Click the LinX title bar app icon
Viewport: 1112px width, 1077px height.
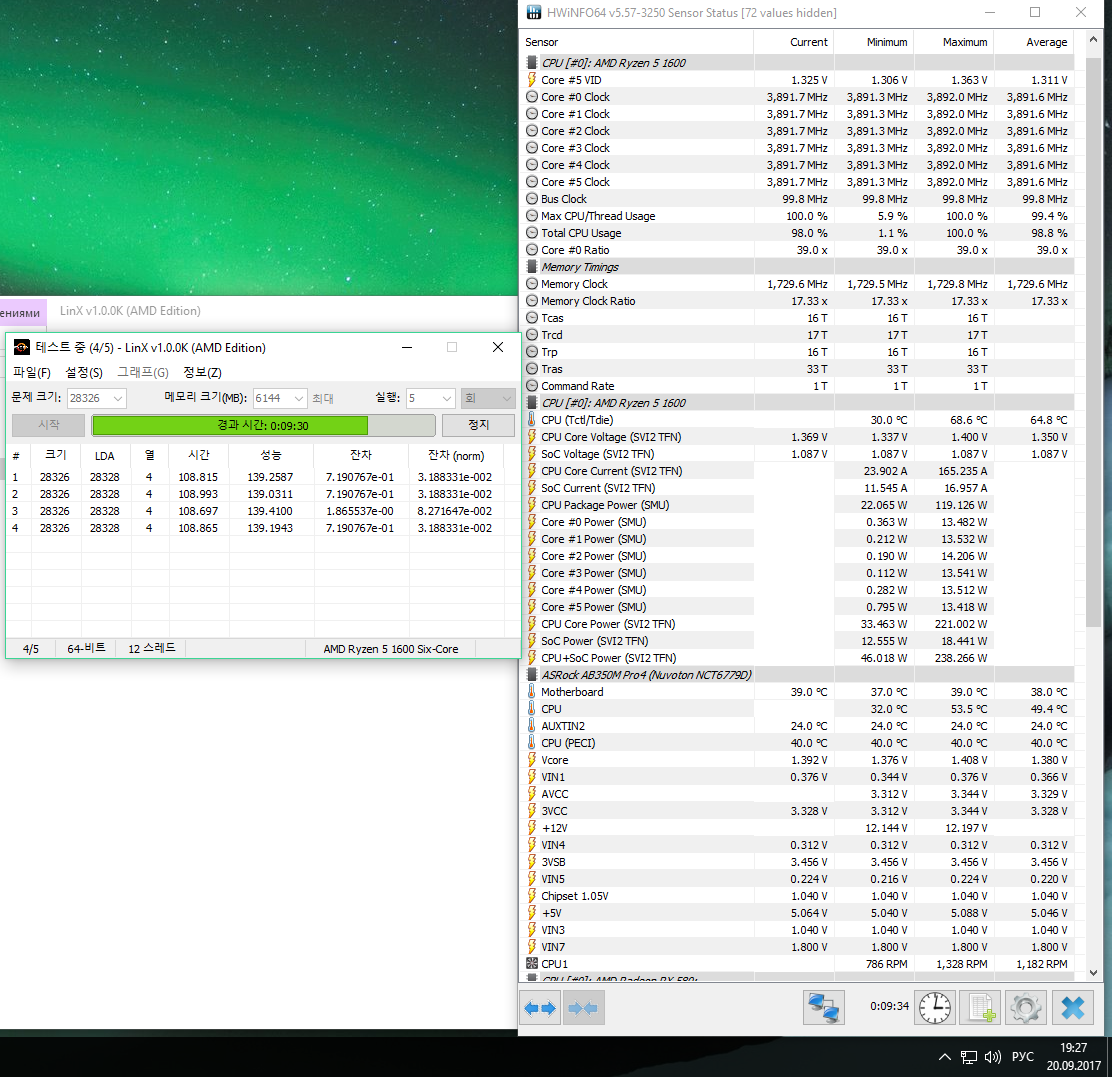tap(21, 348)
